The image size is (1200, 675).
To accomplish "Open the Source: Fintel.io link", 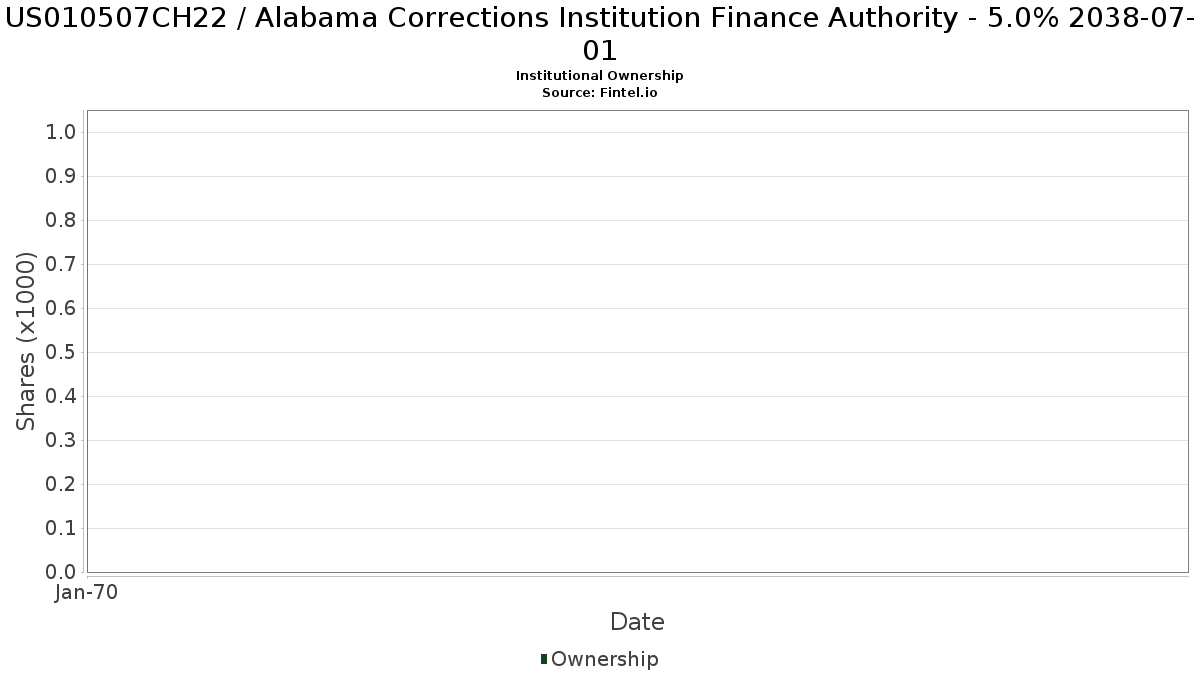I will tap(599, 92).
